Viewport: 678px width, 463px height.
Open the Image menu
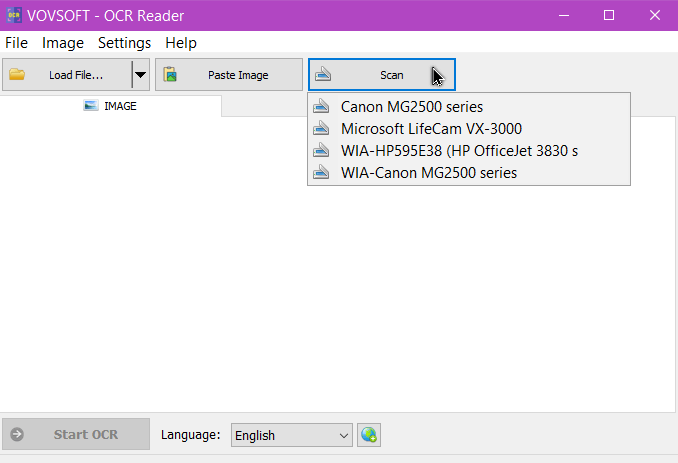(63, 43)
